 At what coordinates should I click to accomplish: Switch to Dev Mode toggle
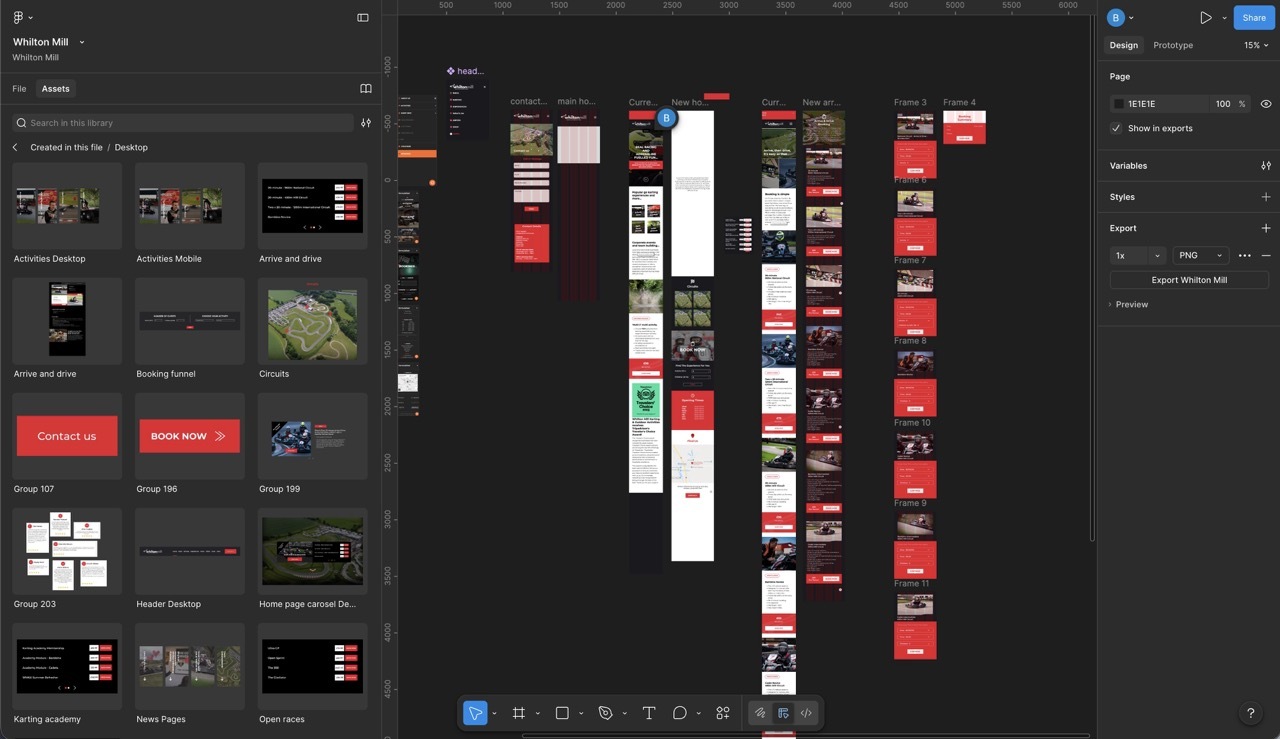tap(806, 713)
